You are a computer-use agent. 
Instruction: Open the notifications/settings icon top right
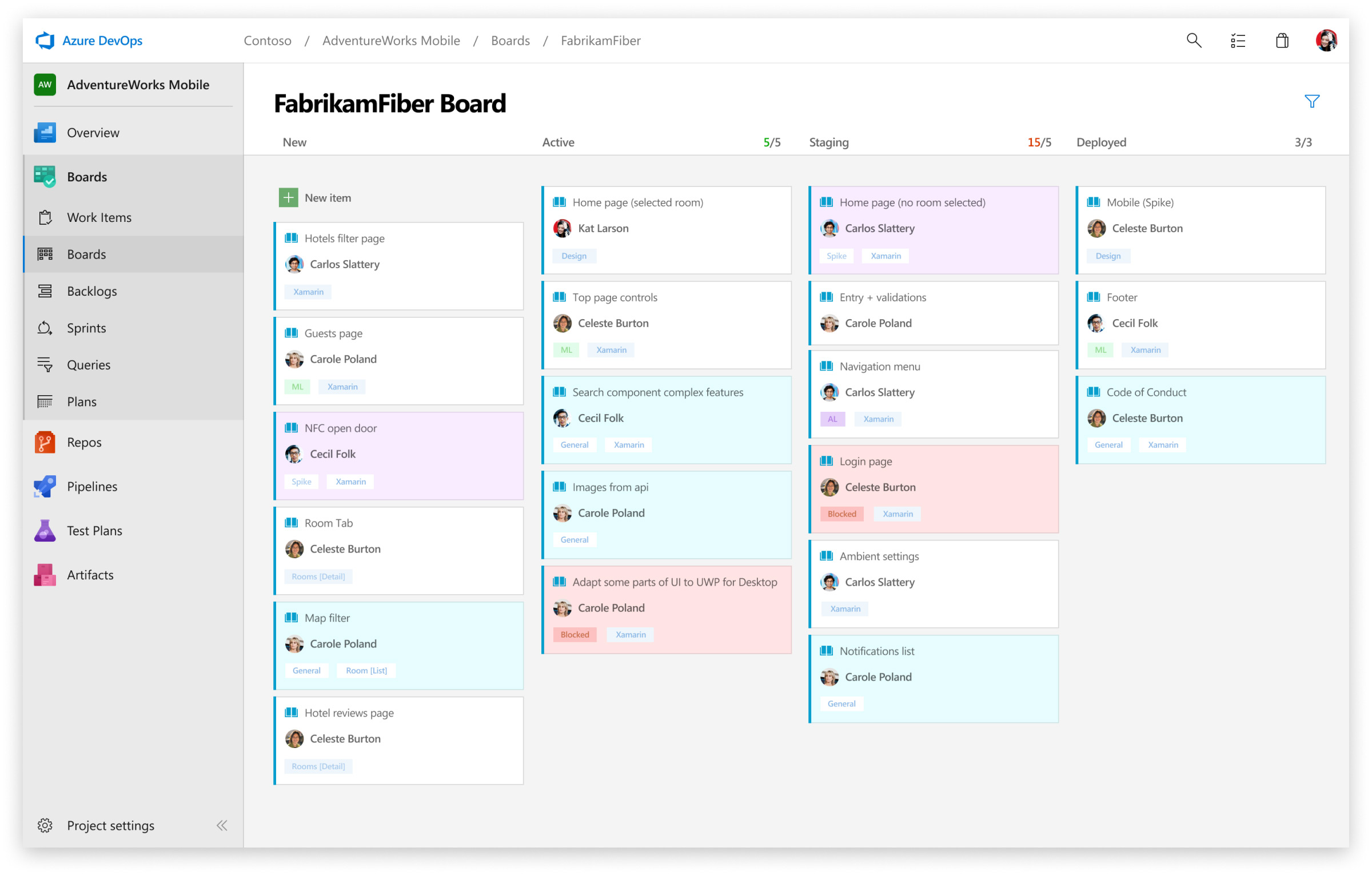1238,40
